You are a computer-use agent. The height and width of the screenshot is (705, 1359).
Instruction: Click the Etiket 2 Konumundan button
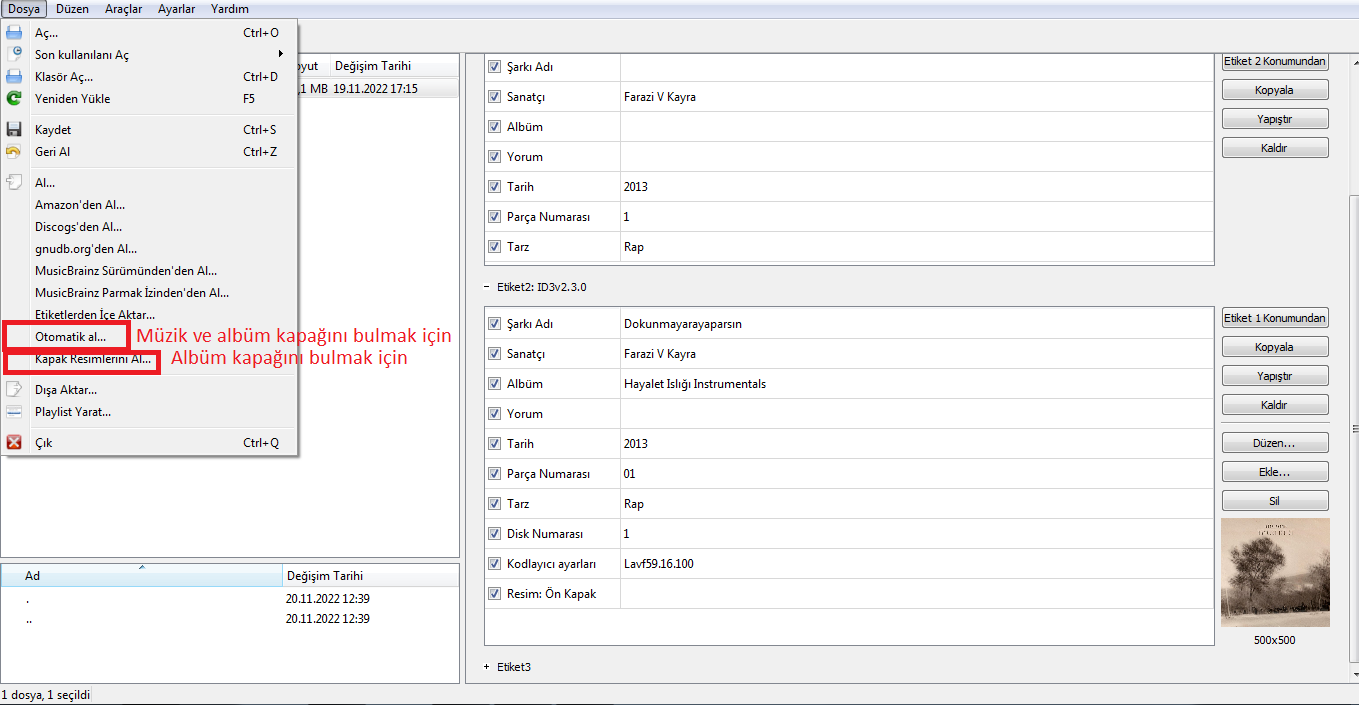coord(1275,61)
